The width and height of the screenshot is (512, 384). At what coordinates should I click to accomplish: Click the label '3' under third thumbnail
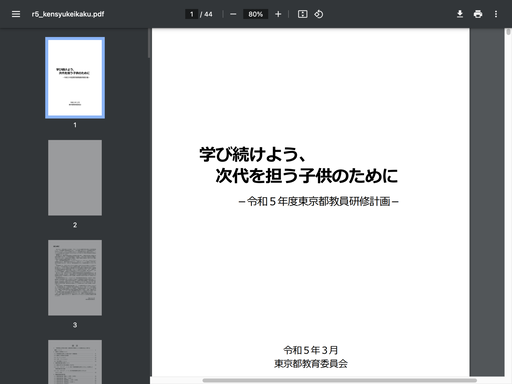[75, 325]
